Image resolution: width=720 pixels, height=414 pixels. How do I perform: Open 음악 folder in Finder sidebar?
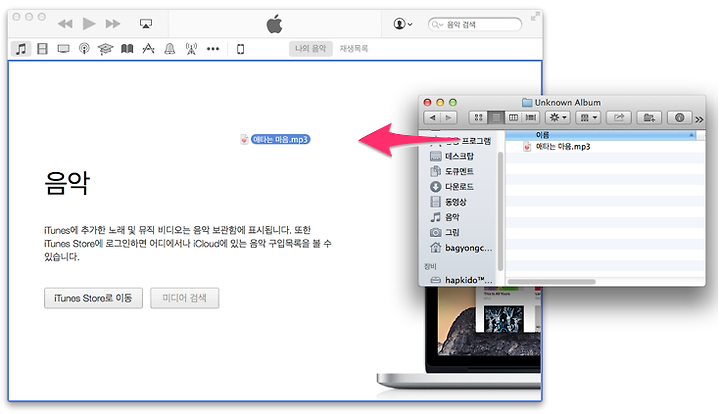(x=444, y=217)
